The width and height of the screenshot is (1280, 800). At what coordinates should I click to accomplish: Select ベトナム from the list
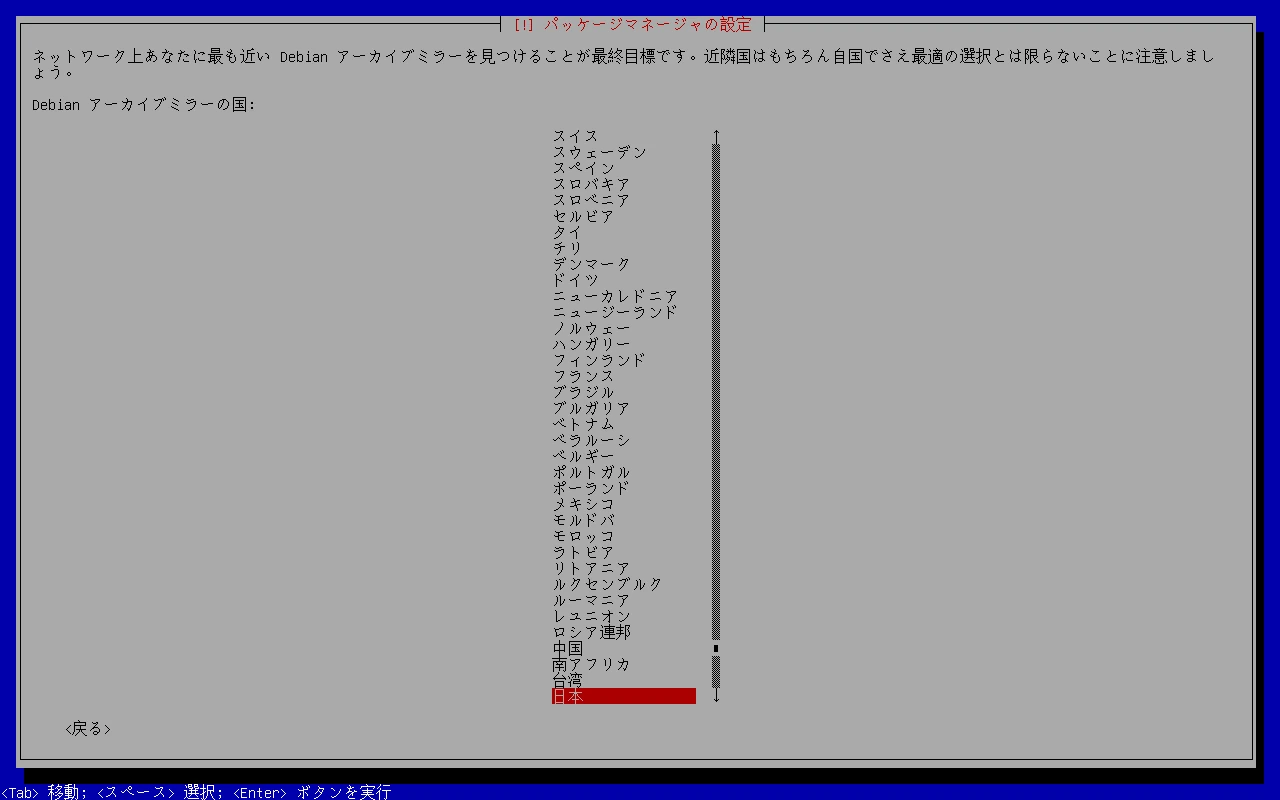pos(583,424)
